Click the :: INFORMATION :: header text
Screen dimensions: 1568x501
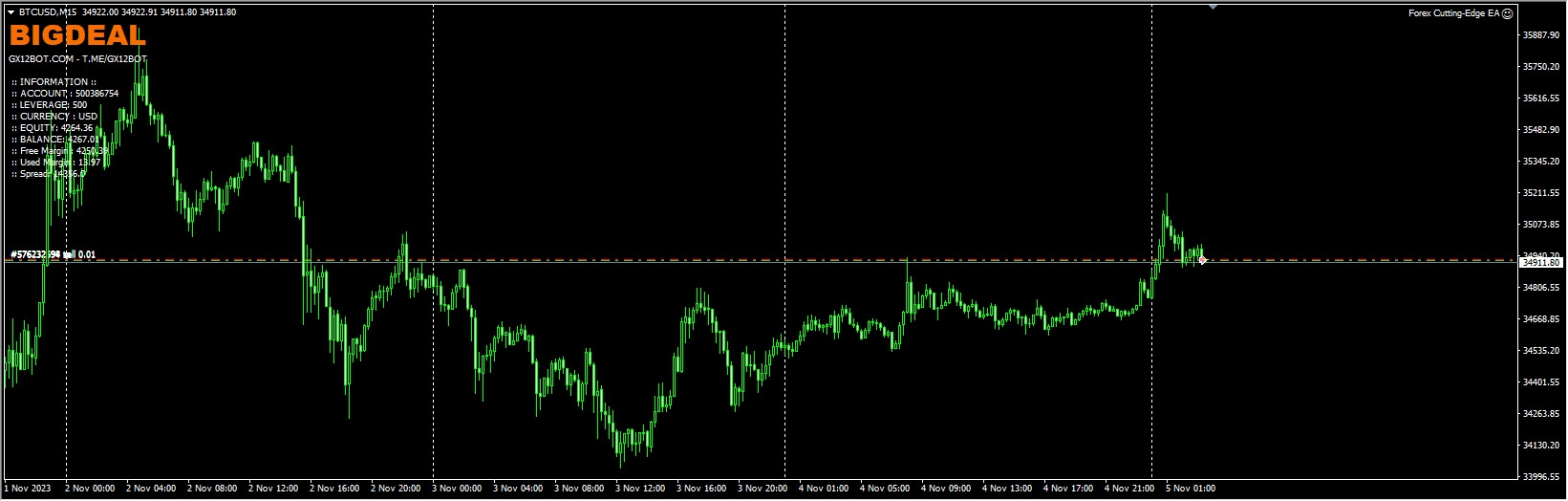point(54,82)
